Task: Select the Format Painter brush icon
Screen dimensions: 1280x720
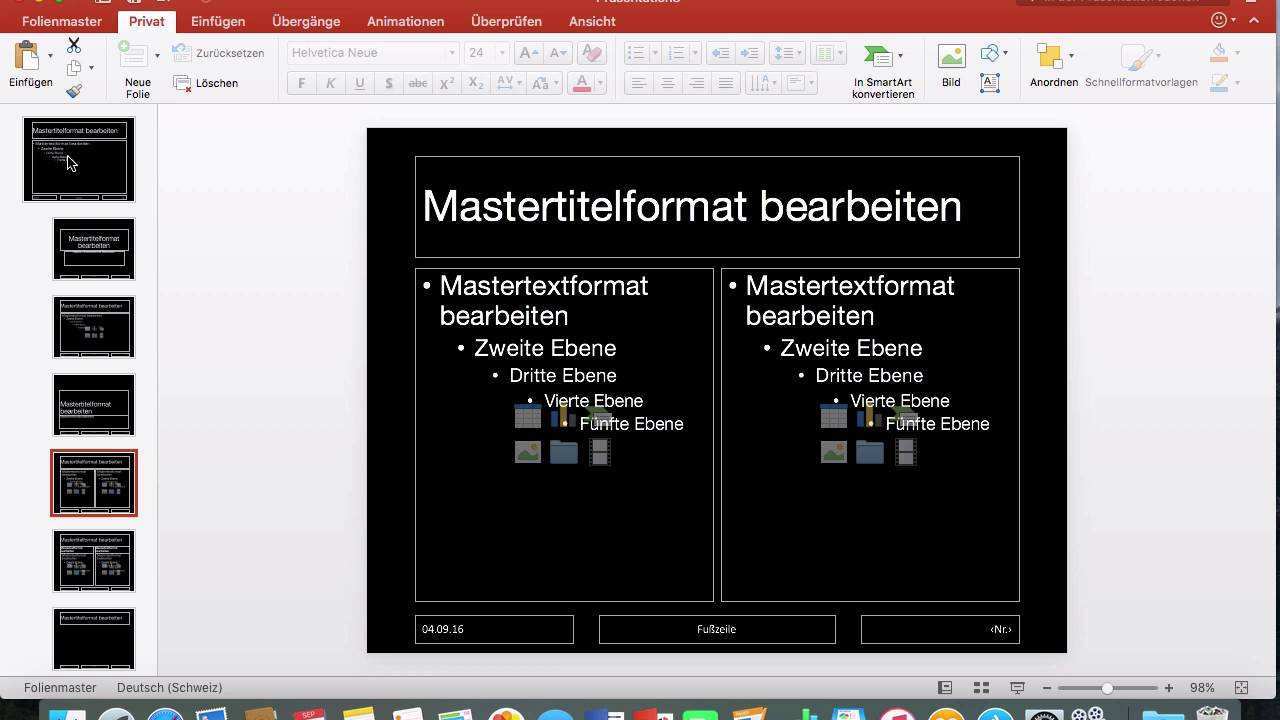Action: (x=74, y=91)
